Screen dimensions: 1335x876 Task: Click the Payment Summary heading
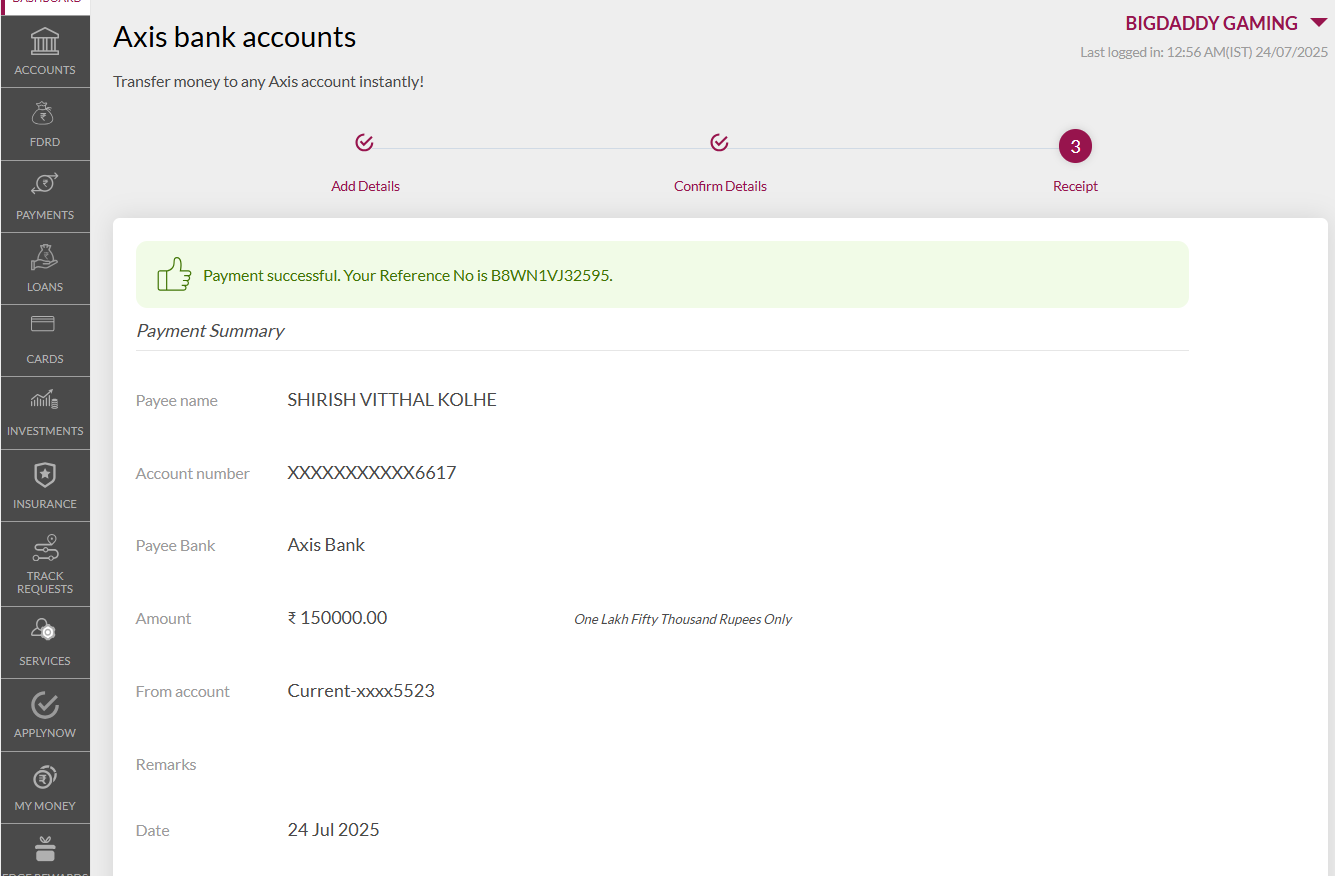tap(210, 331)
